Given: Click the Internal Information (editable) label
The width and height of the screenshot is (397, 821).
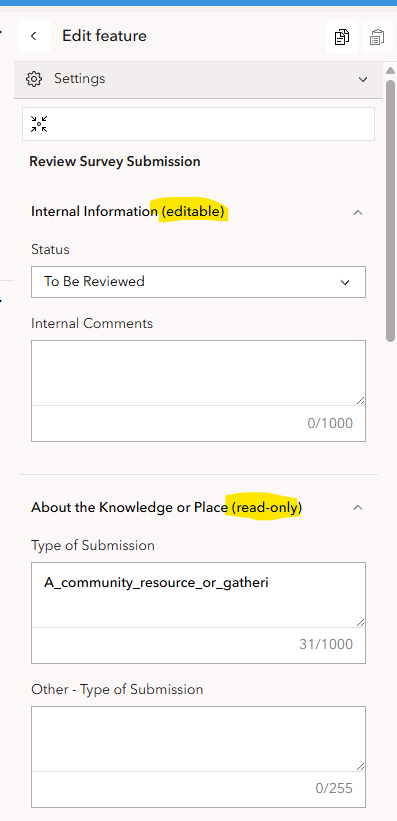Looking at the screenshot, I should (128, 212).
